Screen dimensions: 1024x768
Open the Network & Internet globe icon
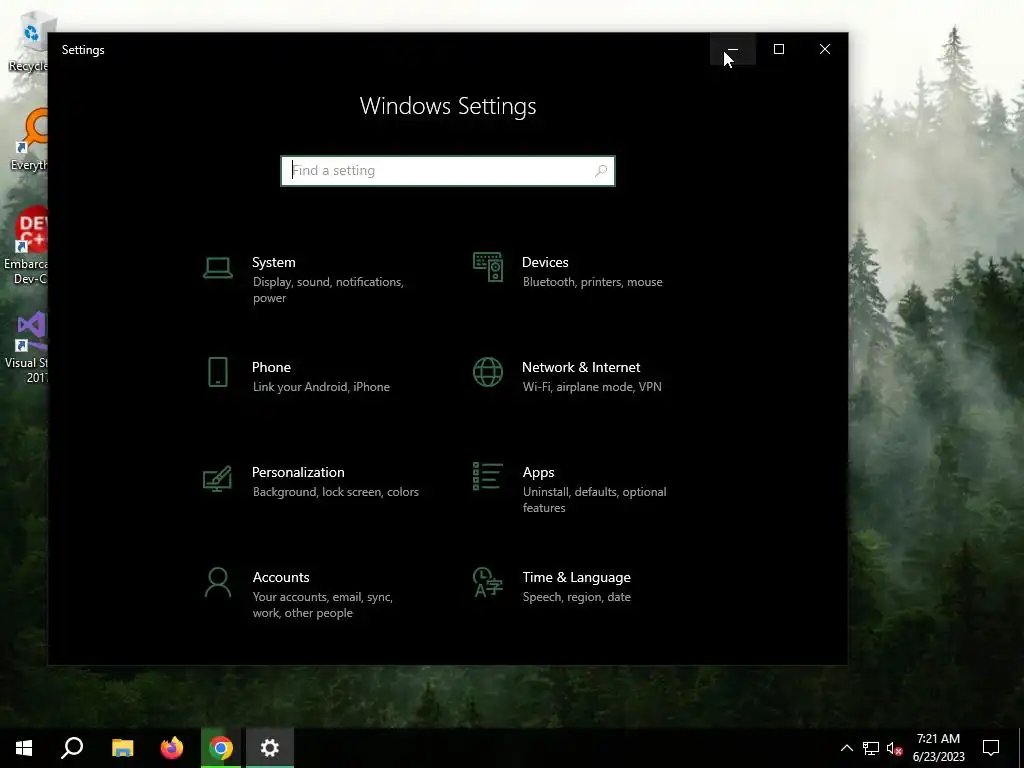(x=488, y=372)
